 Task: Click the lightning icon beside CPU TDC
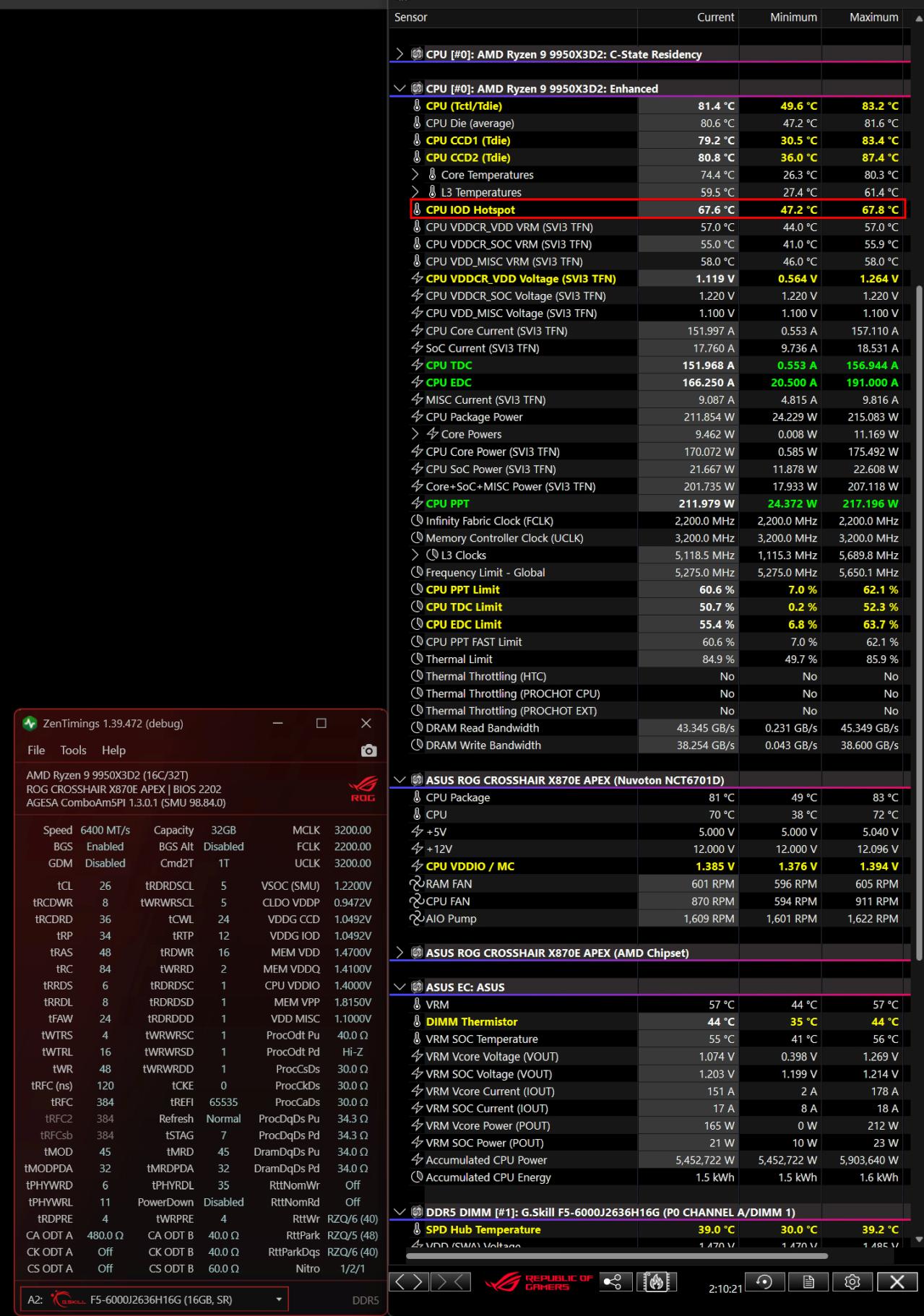417,365
